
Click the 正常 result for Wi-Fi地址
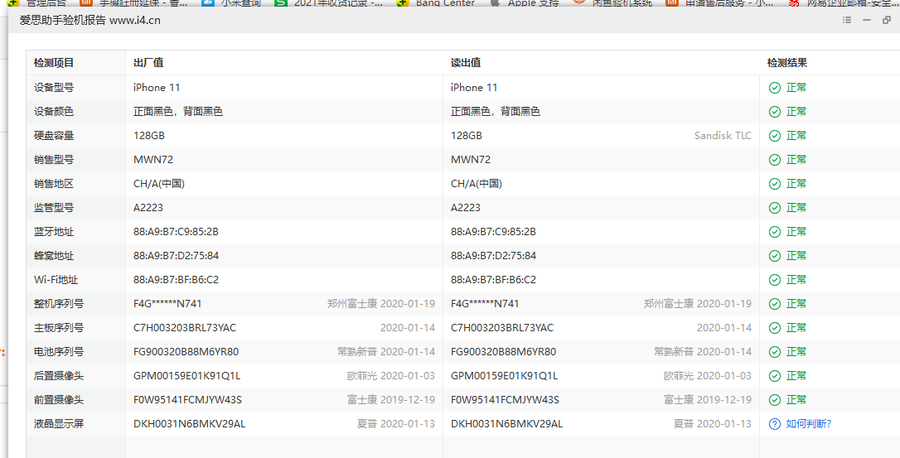(796, 280)
